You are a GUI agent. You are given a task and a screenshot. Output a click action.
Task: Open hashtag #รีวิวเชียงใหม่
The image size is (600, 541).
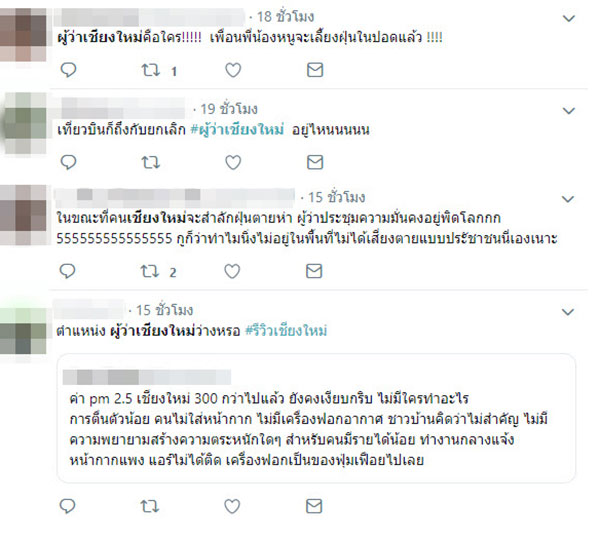(x=286, y=331)
